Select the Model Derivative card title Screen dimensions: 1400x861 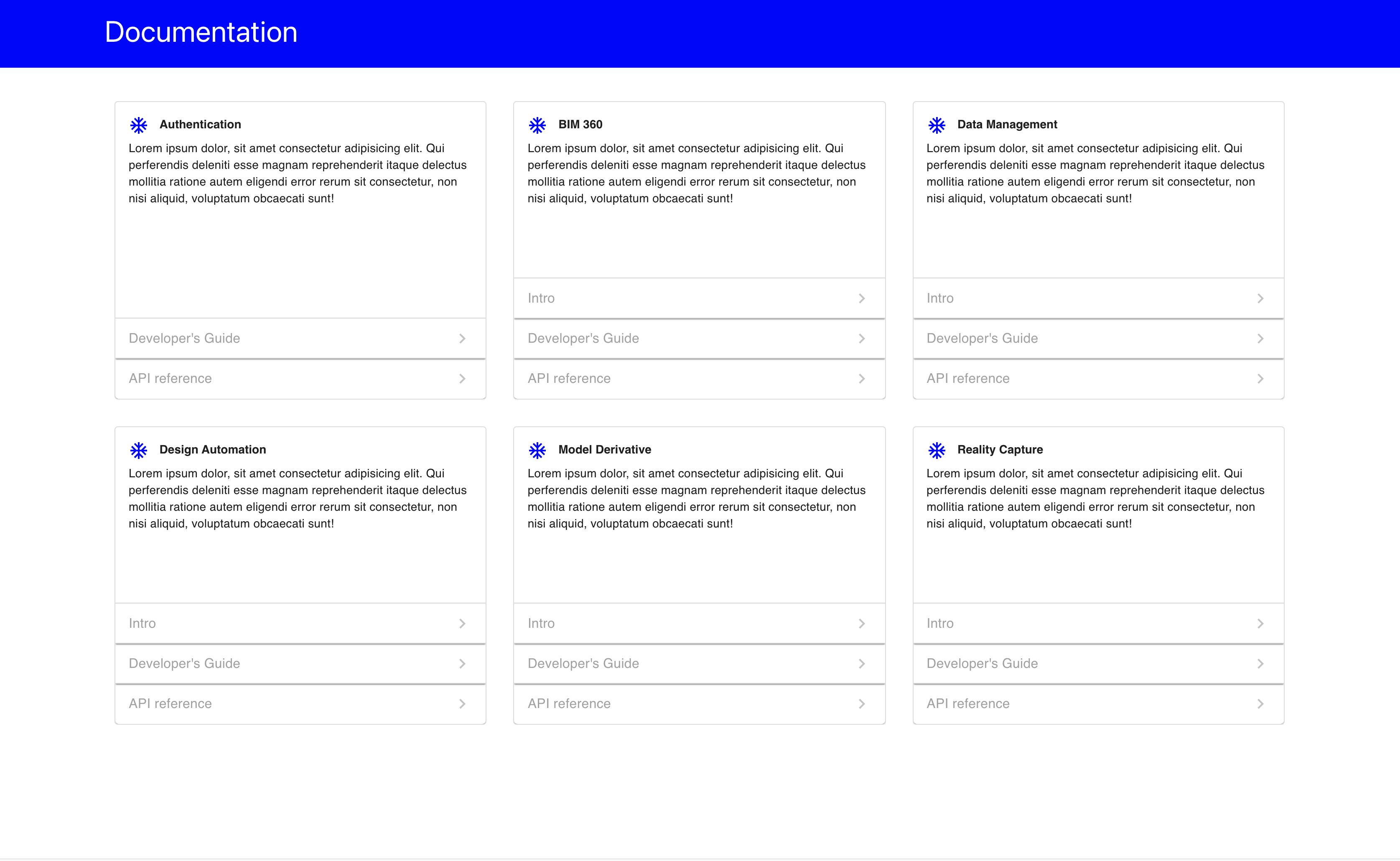pos(604,449)
